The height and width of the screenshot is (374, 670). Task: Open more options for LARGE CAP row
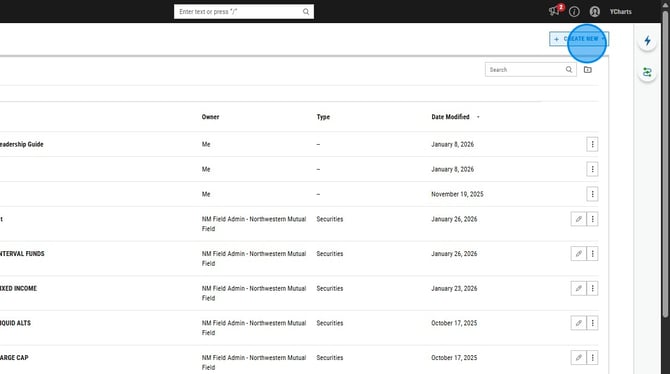click(592, 357)
